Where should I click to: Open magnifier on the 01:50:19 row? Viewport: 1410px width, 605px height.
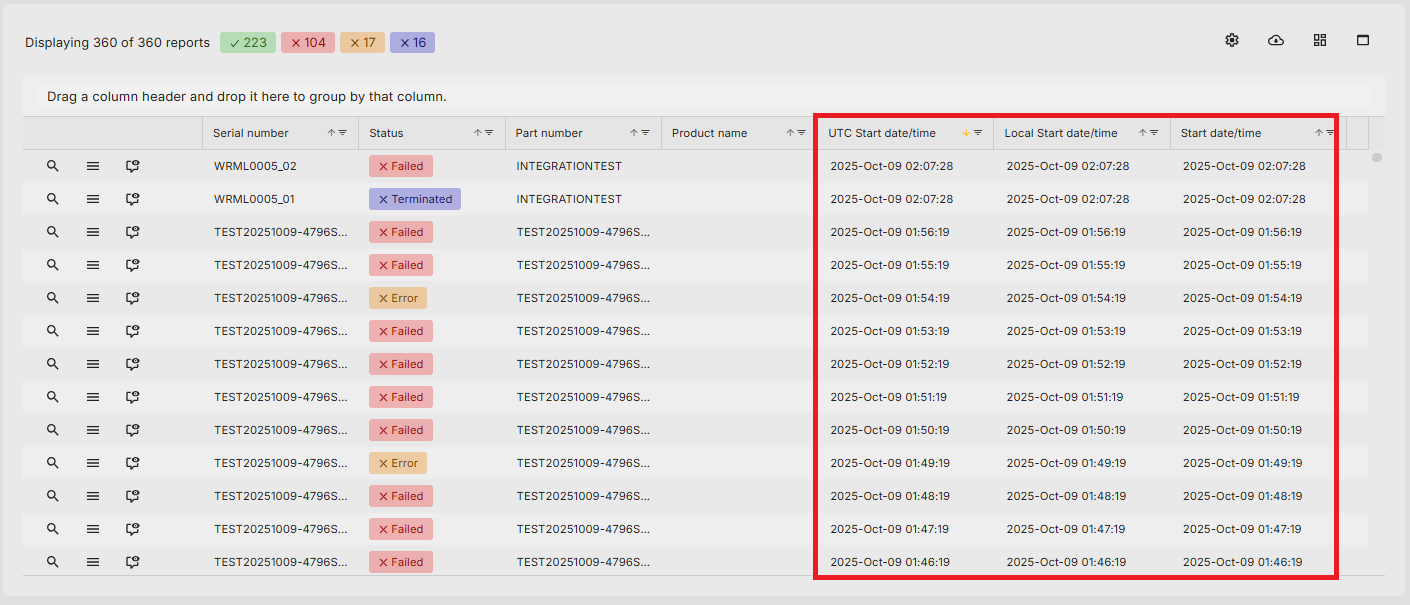[x=53, y=430]
